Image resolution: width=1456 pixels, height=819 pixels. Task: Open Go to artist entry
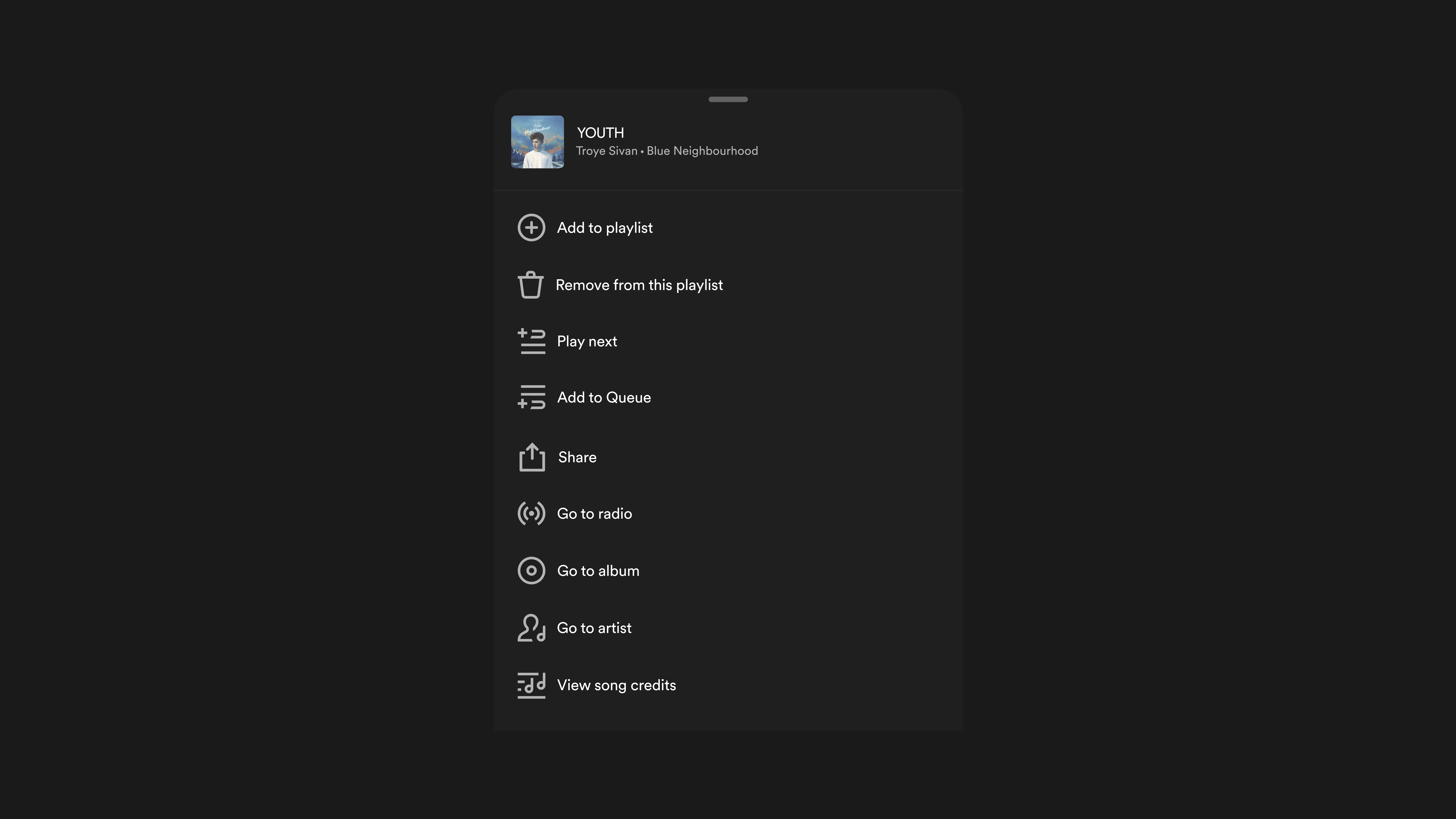[594, 628]
